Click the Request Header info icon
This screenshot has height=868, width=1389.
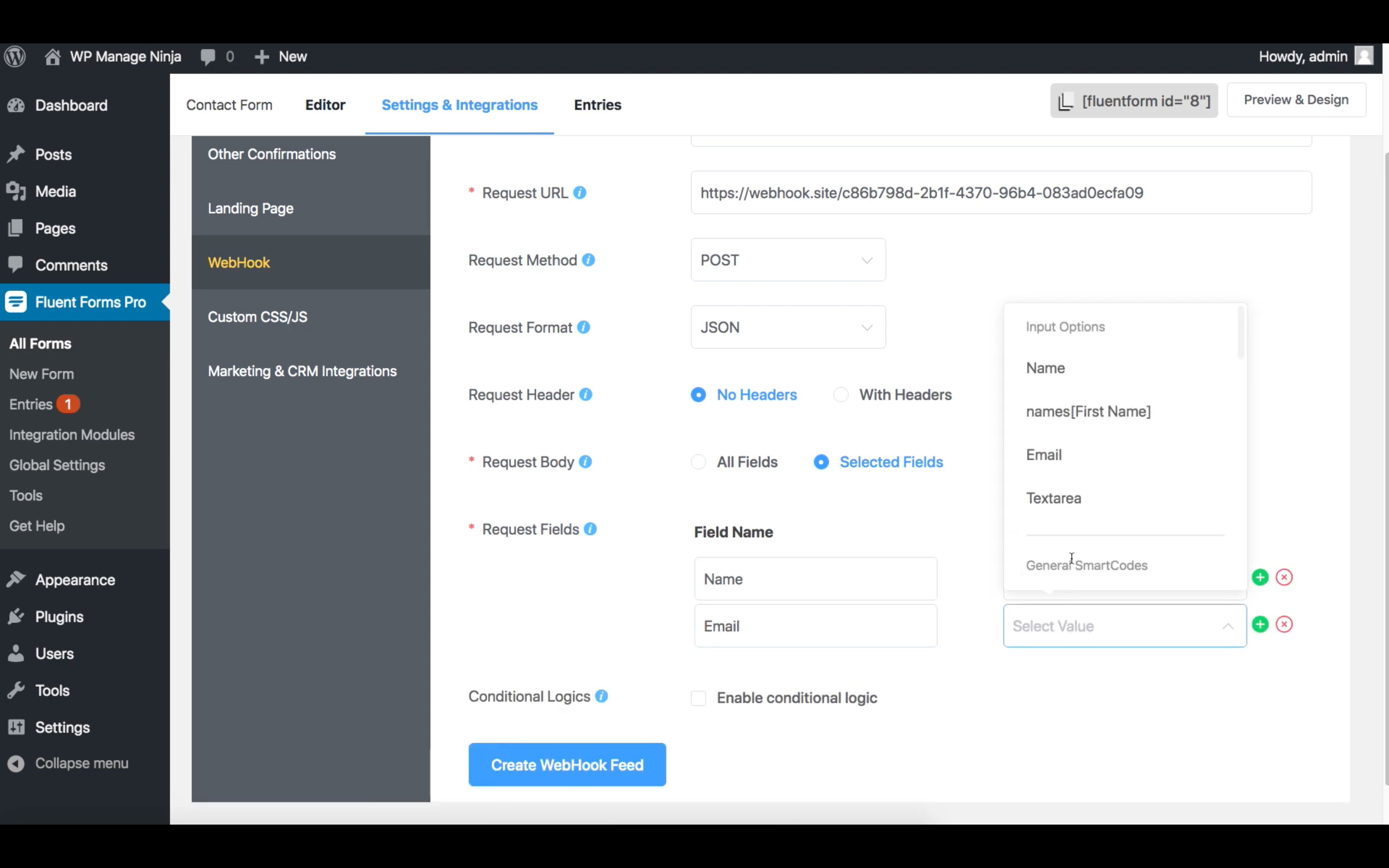586,394
